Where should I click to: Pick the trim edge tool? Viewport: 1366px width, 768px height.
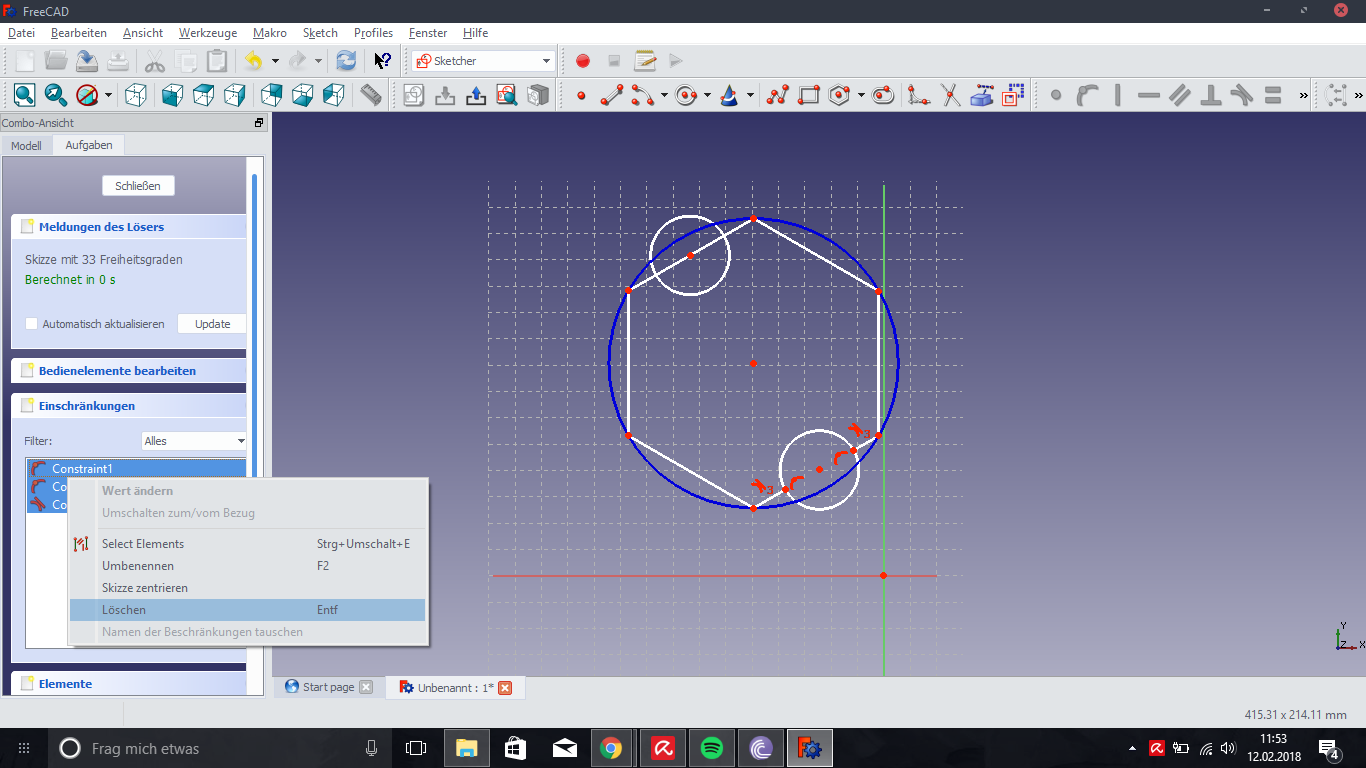pos(950,96)
